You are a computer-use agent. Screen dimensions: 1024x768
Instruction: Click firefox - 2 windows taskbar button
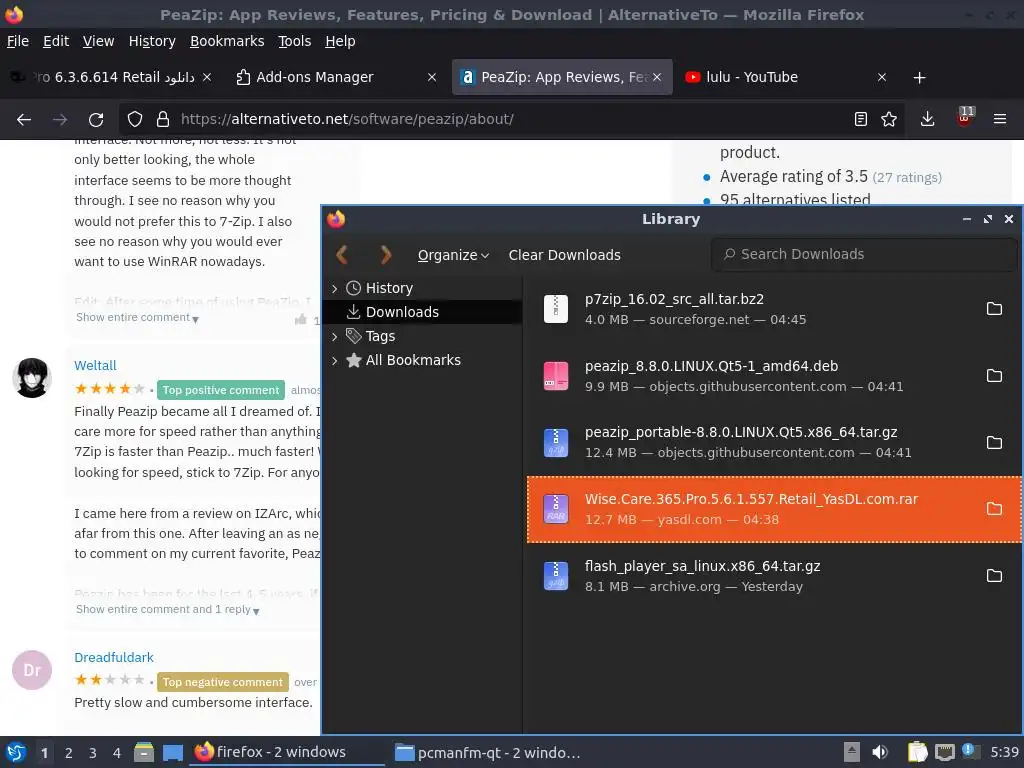287,752
